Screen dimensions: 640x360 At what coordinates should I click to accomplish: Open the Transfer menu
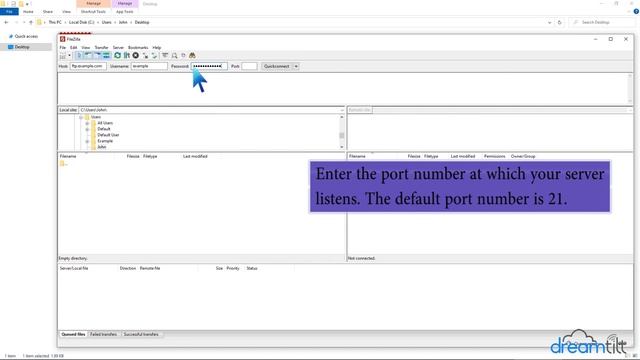[102, 48]
